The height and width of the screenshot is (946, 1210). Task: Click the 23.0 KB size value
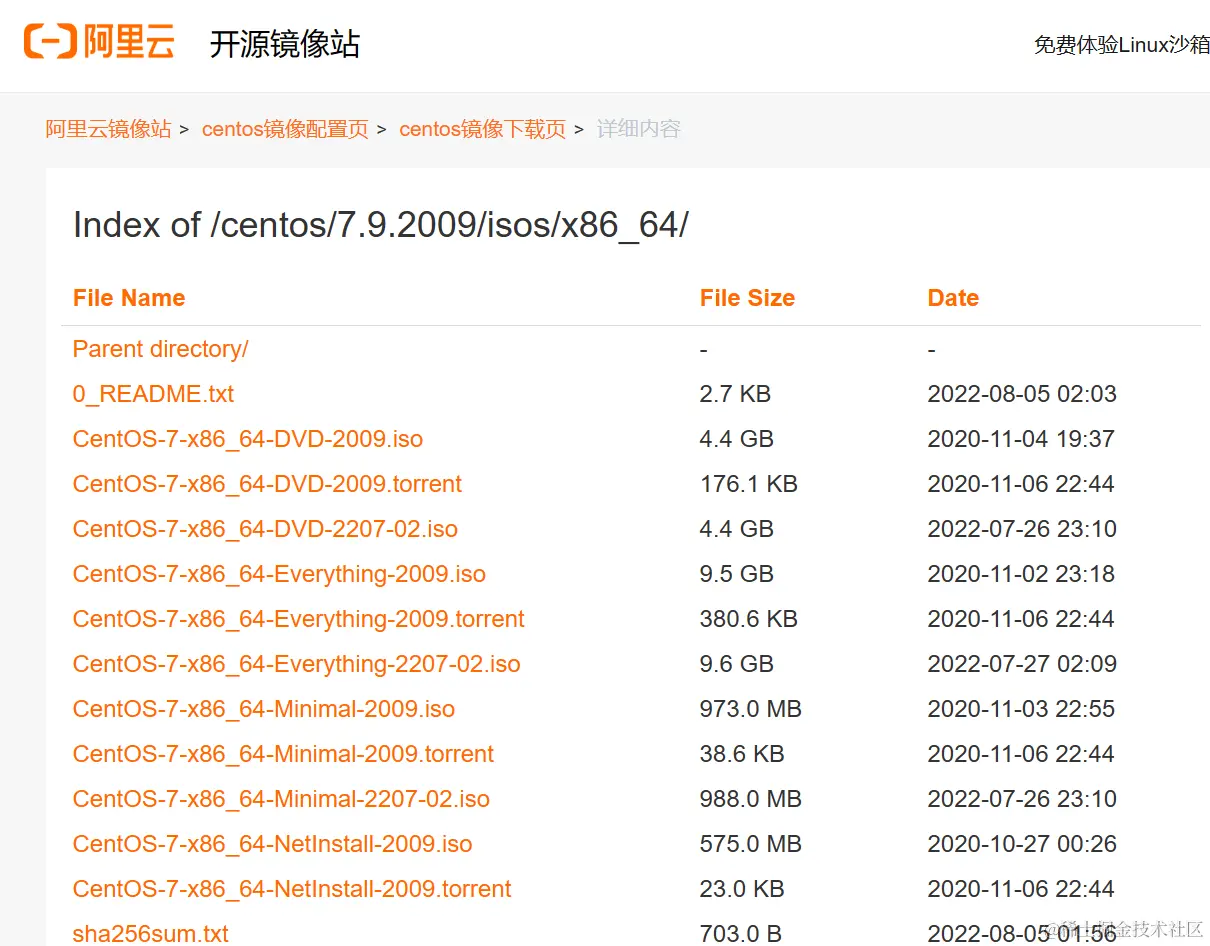coord(742,889)
